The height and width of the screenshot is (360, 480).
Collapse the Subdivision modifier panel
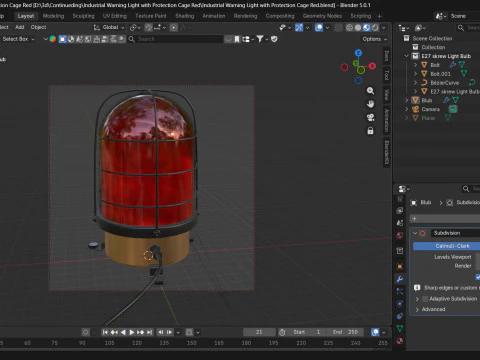tap(415, 233)
